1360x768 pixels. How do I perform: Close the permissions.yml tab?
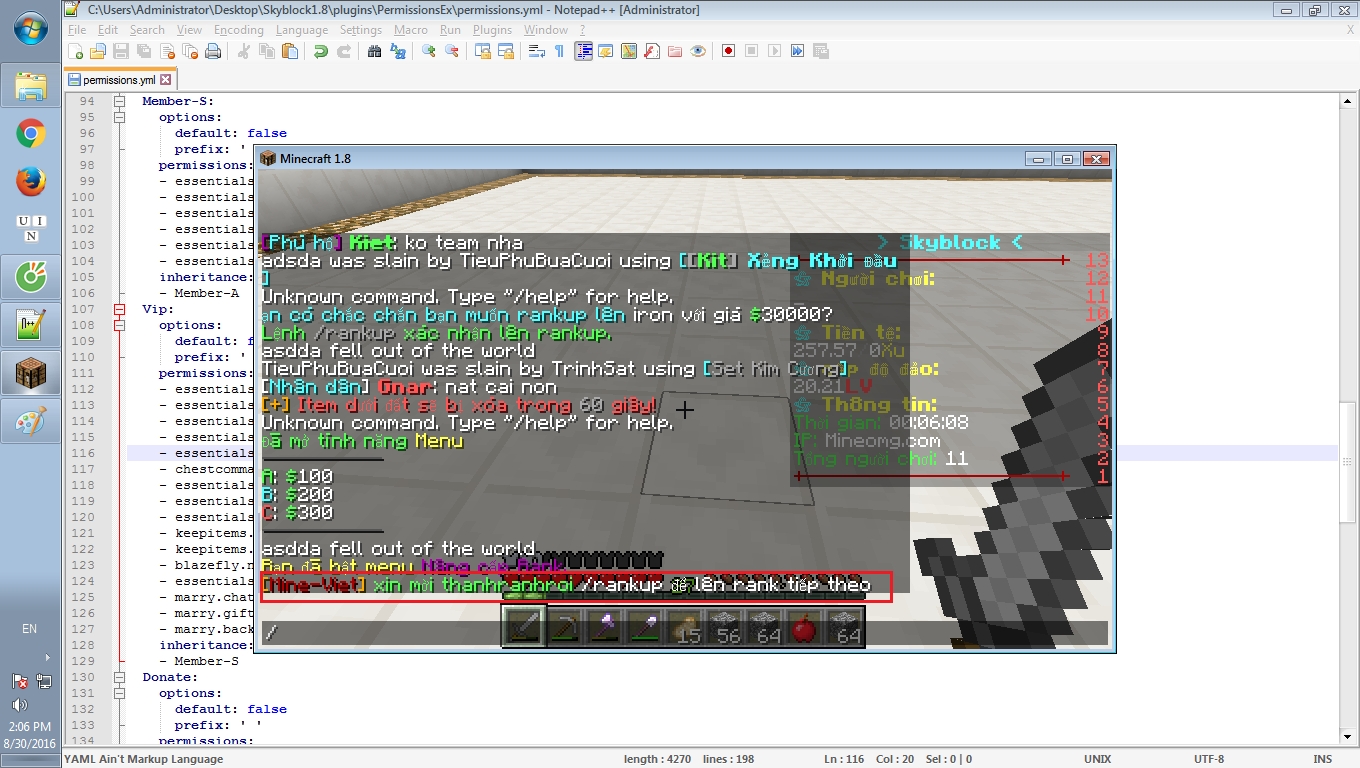pyautogui.click(x=166, y=80)
